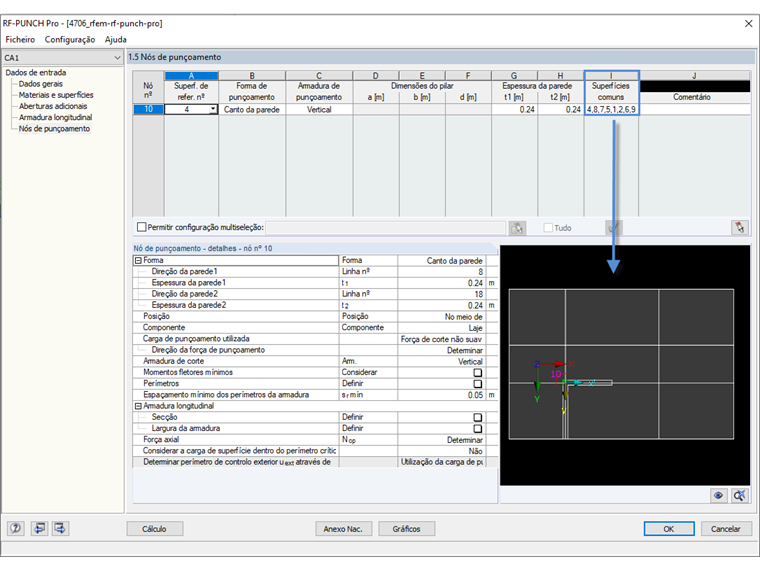760x570 pixels.
Task: Click the t1 0.24 table cell
Action: (514, 110)
